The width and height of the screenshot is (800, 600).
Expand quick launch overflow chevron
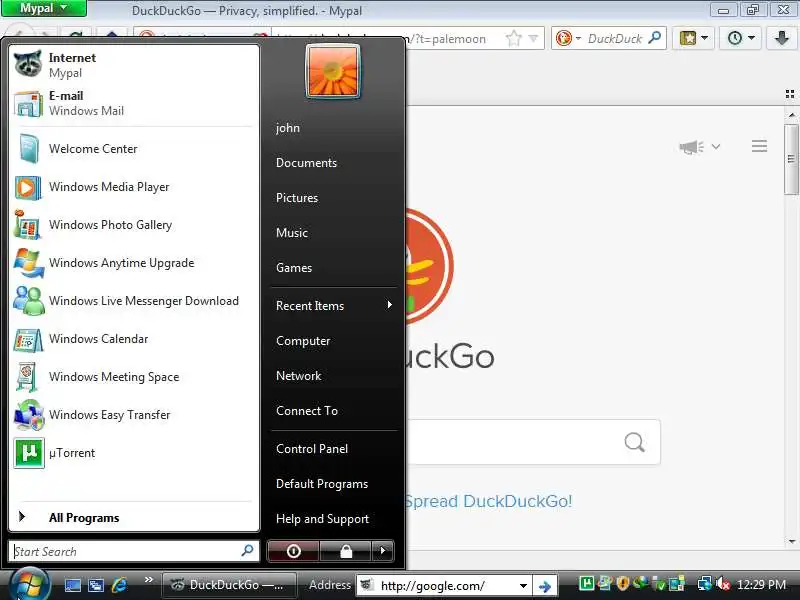pyautogui.click(x=148, y=580)
